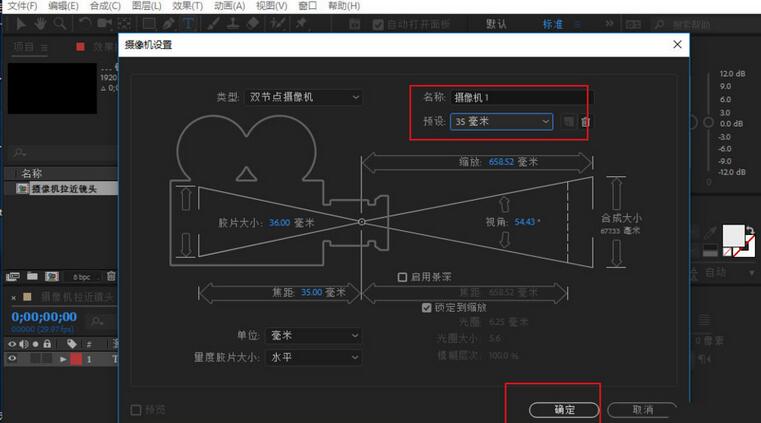Viewport: 761px width, 423px height.
Task: Click the 确定 button
Action: click(x=563, y=410)
